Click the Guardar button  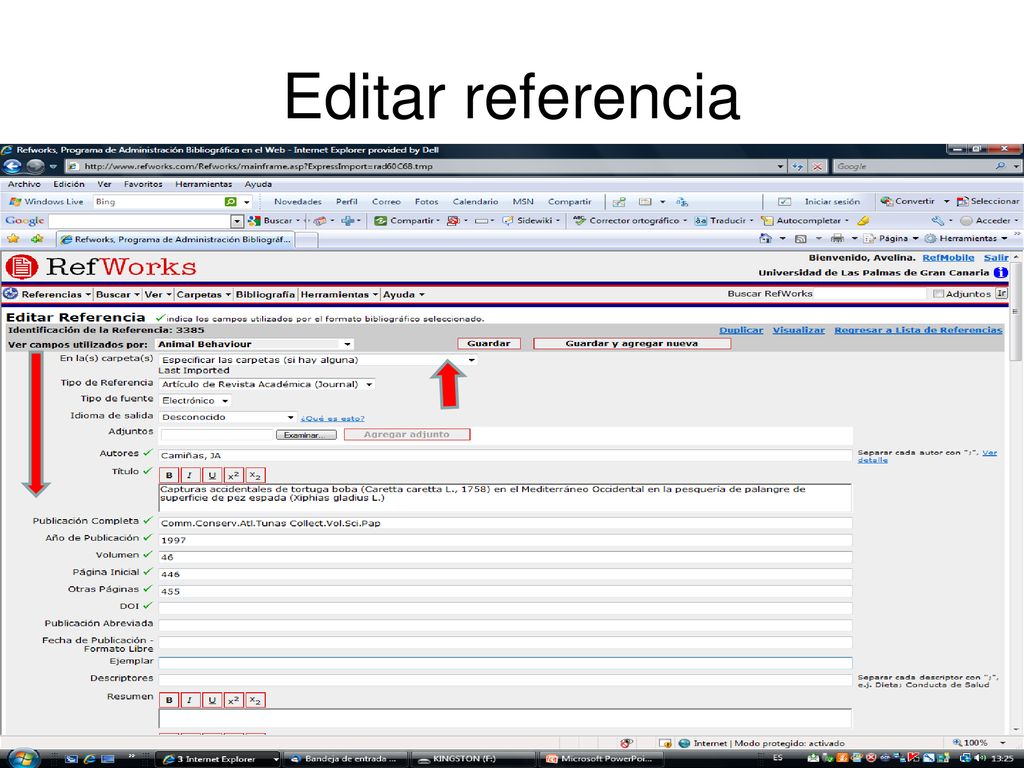(x=488, y=344)
